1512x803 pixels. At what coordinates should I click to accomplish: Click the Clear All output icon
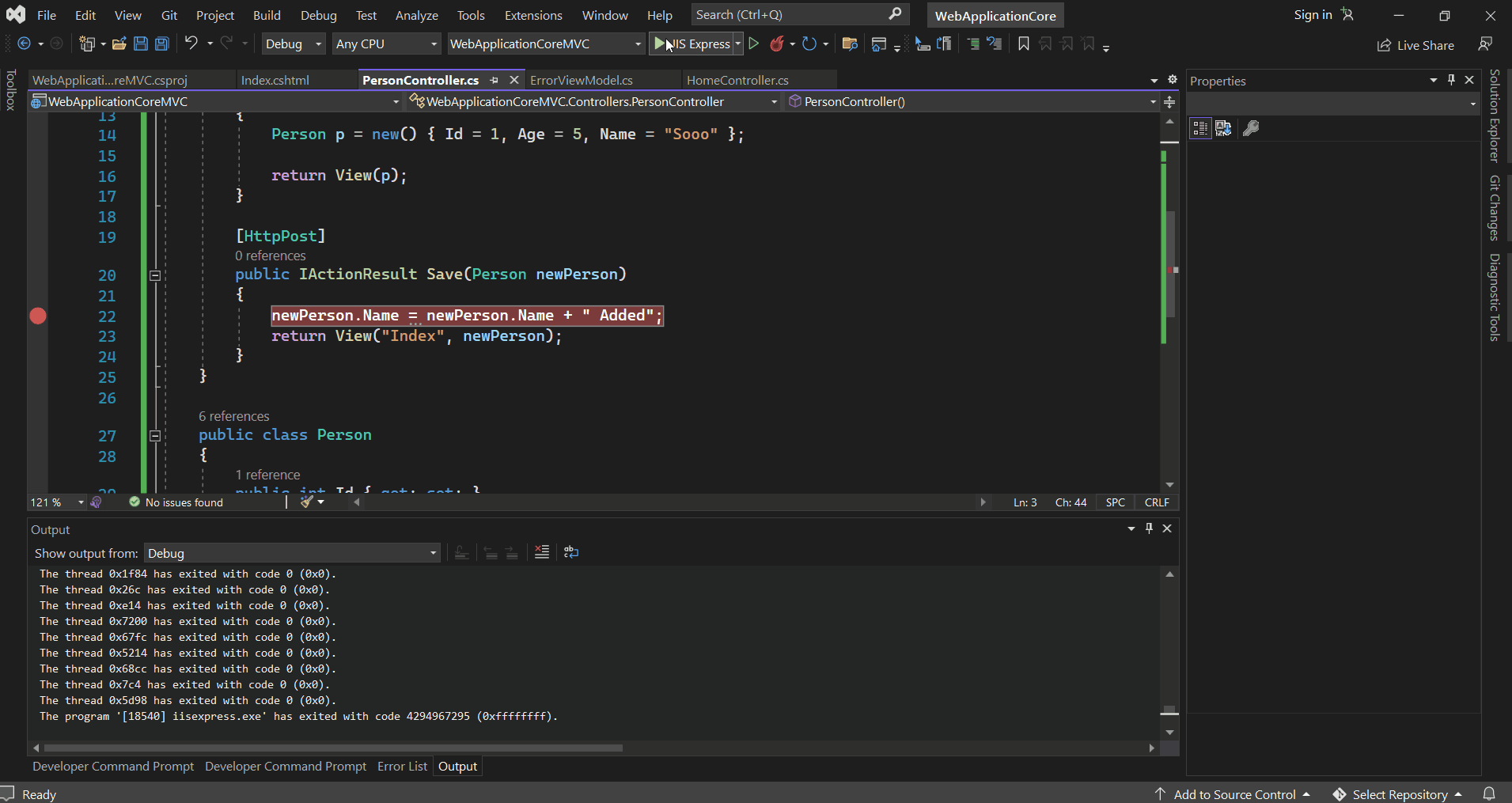(x=542, y=551)
